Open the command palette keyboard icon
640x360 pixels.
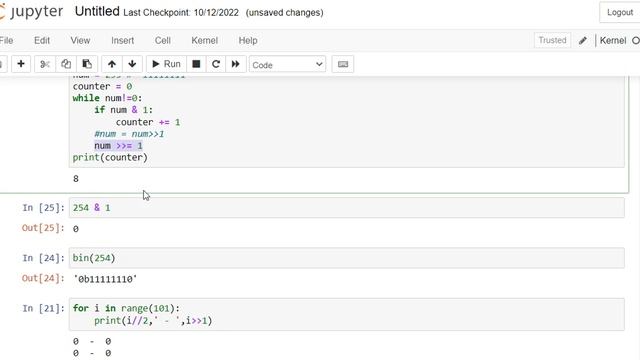click(x=343, y=64)
